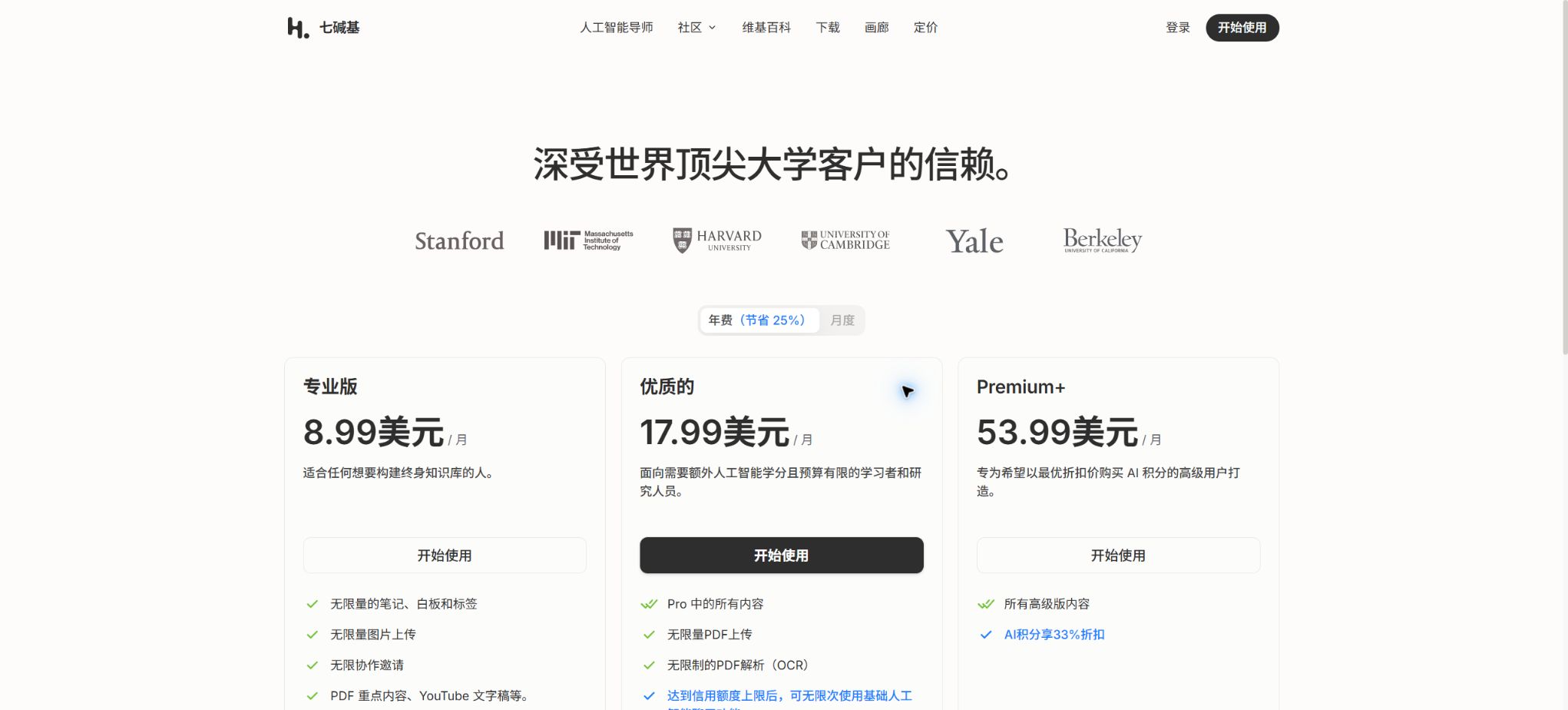Select the 年费 (节省 25%) billing option
1568x710 pixels.
[759, 320]
